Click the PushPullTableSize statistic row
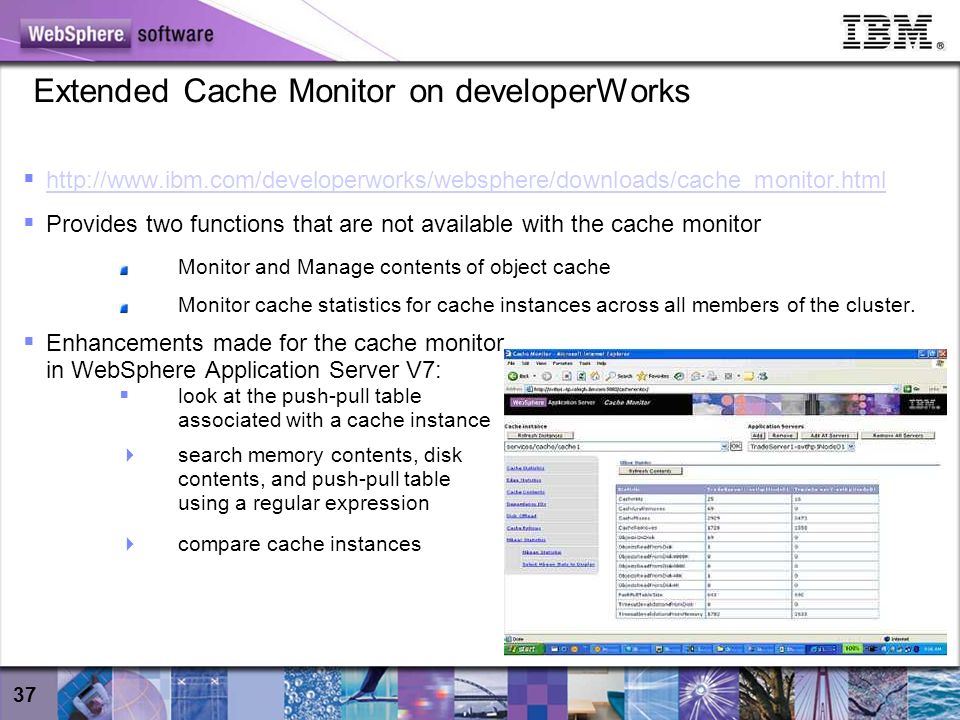The height and width of the screenshot is (720, 960). pos(747,595)
